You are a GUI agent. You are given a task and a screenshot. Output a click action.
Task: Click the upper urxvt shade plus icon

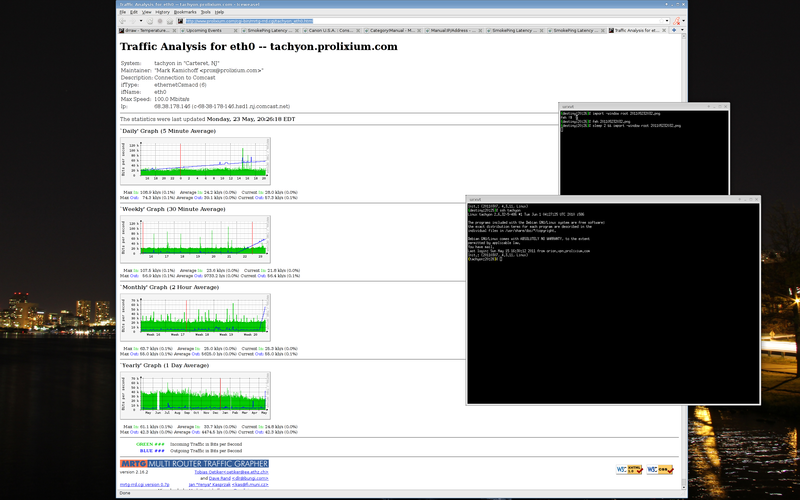[x=709, y=107]
